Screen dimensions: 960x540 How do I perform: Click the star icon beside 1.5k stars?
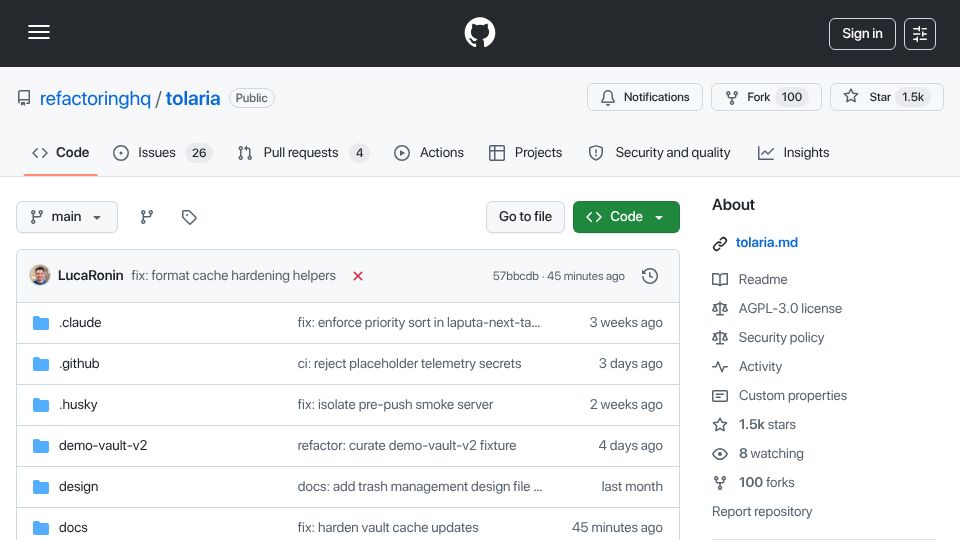(720, 425)
